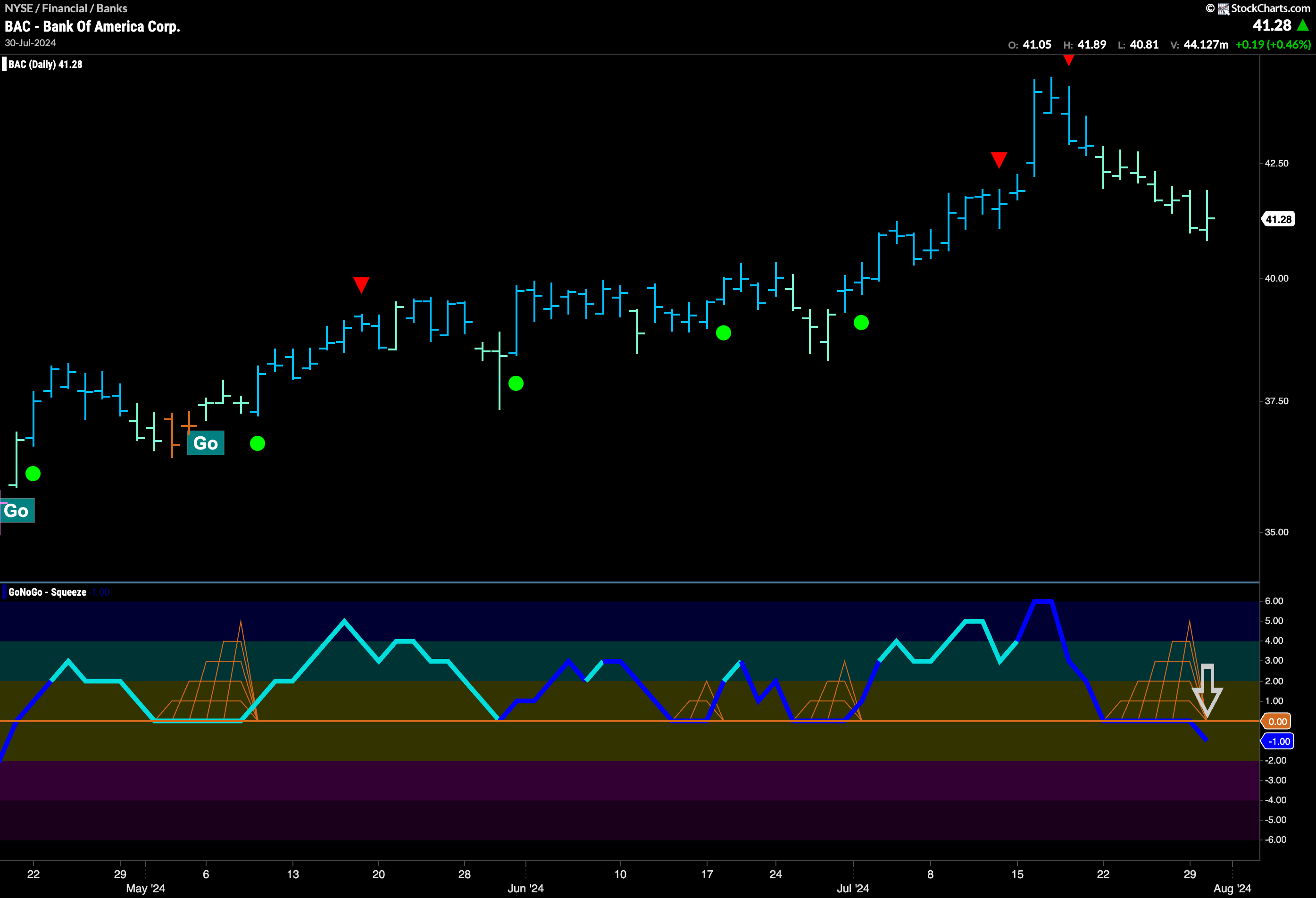
Task: Click the StockCharts.com logo
Action: [x=1263, y=8]
